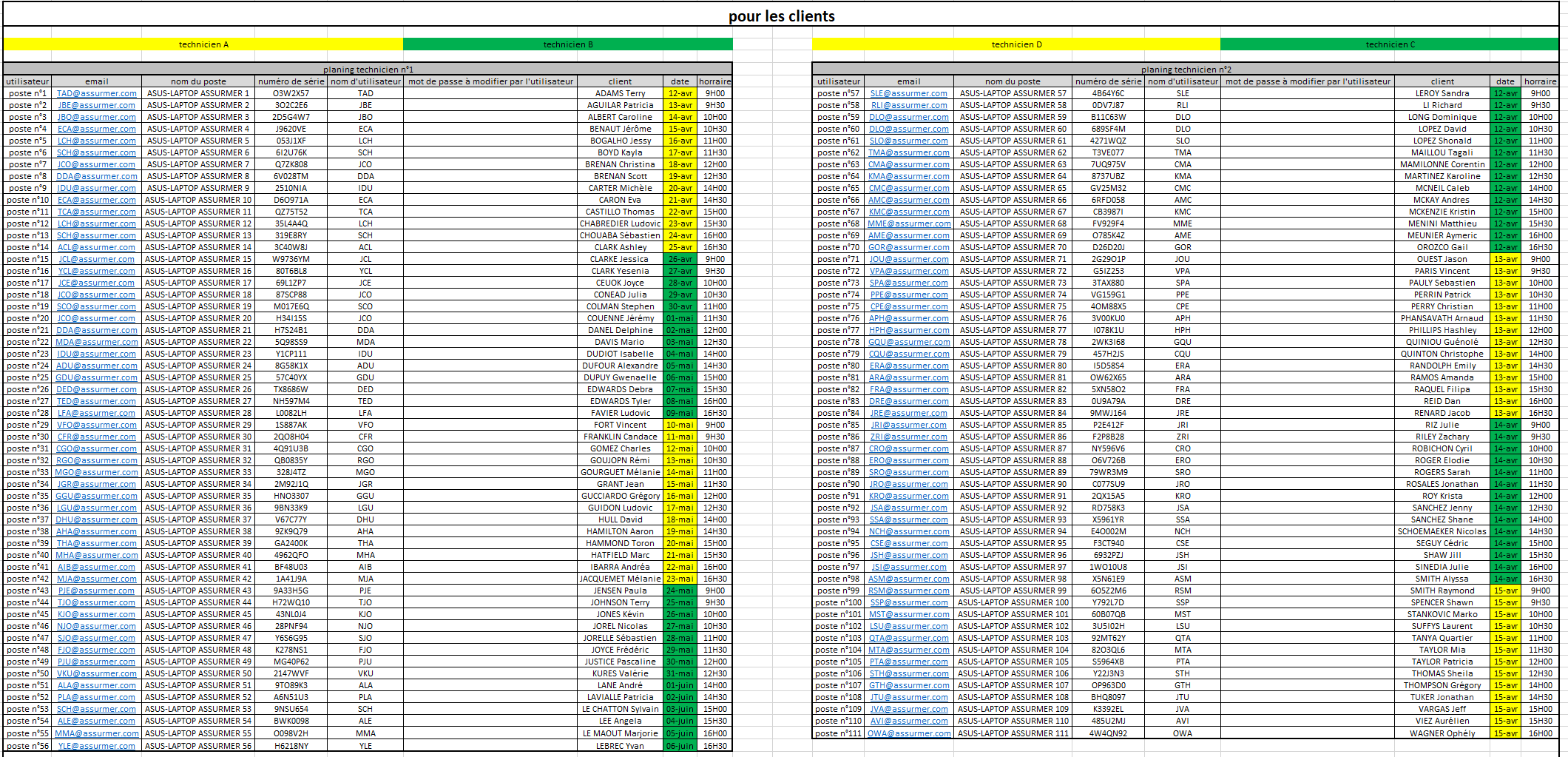Follow the MDA@assurmer.com link
The image size is (1568, 757).
coord(97,342)
